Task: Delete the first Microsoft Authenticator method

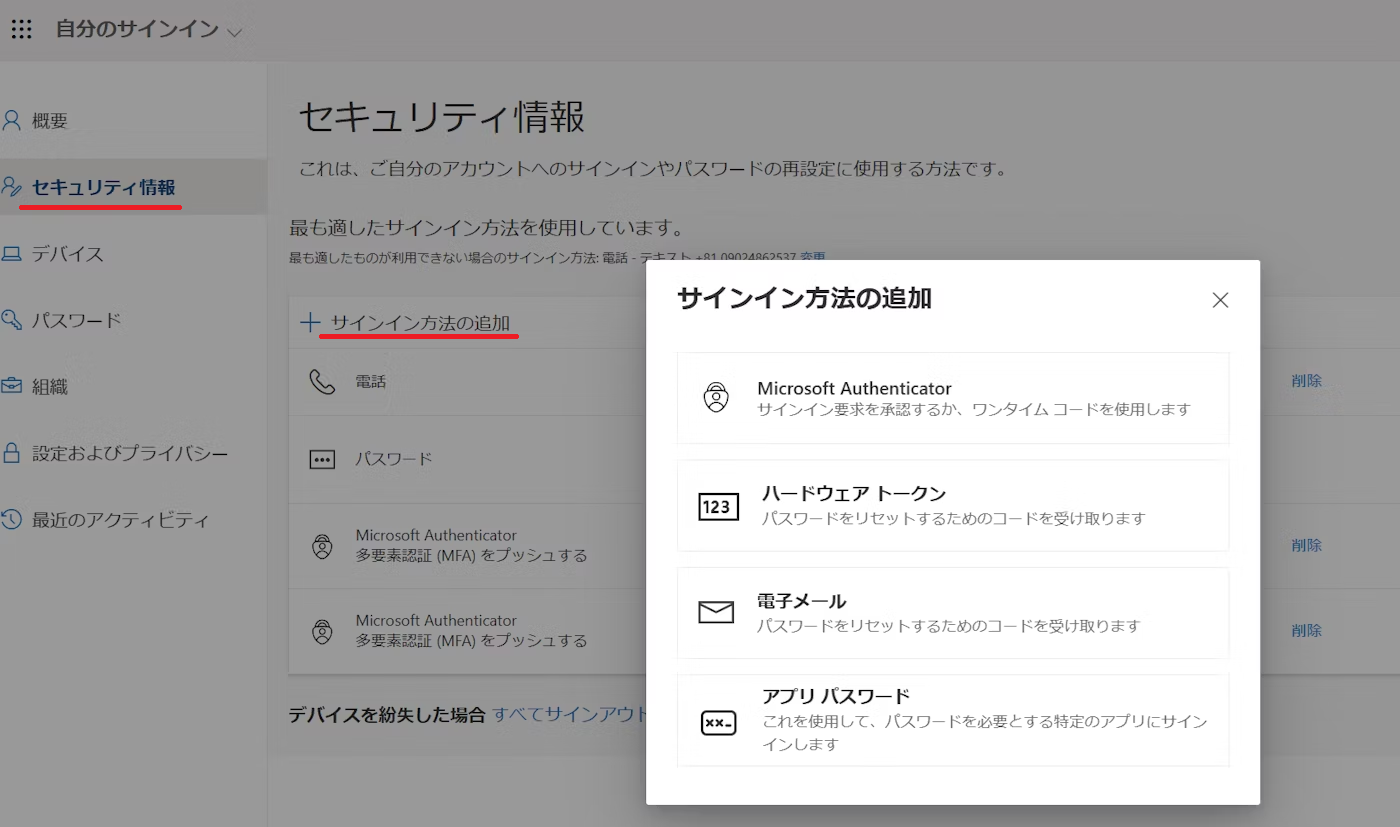Action: point(1306,545)
